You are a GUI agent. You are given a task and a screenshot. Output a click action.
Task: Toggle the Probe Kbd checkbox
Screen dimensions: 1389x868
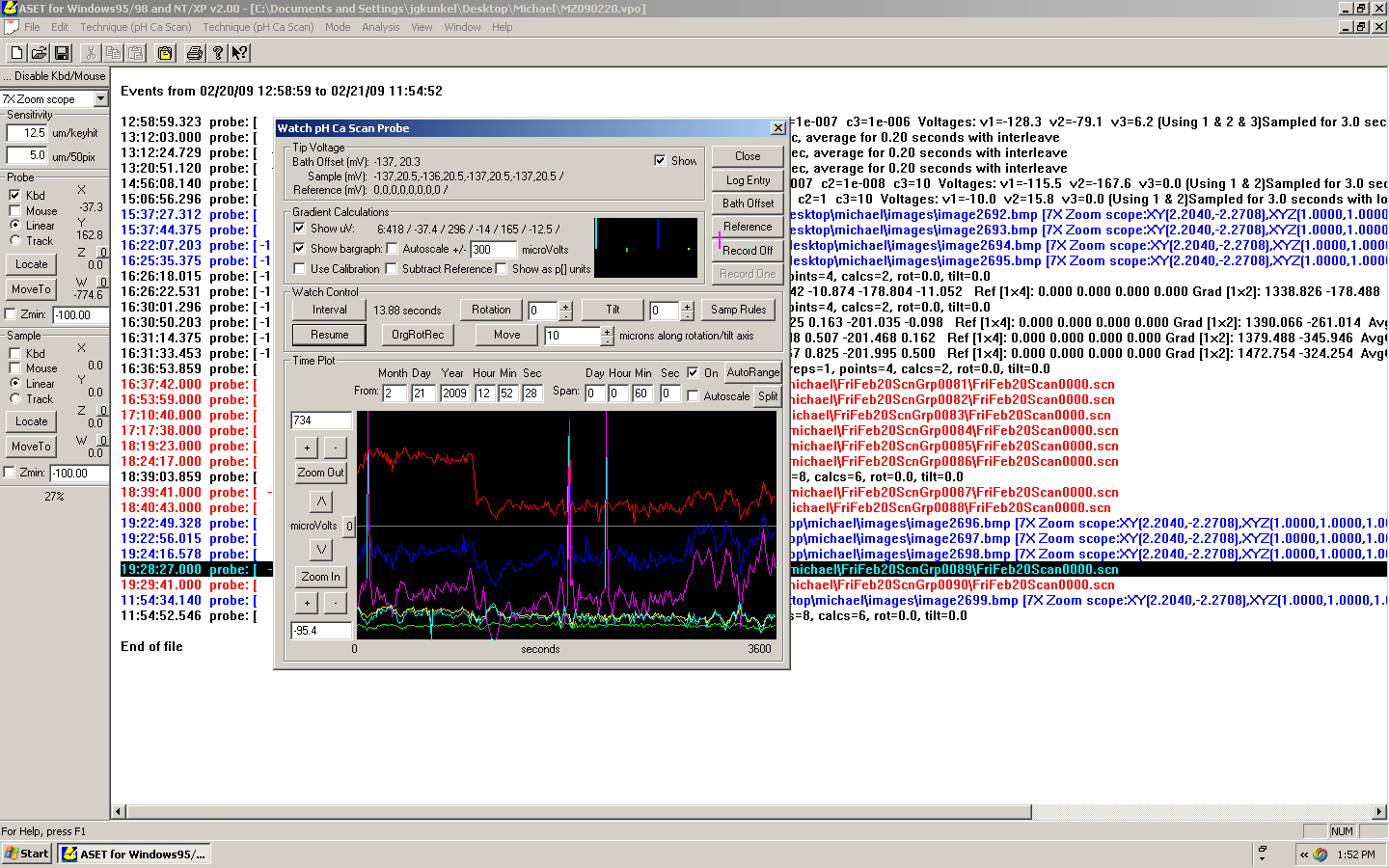click(x=14, y=195)
